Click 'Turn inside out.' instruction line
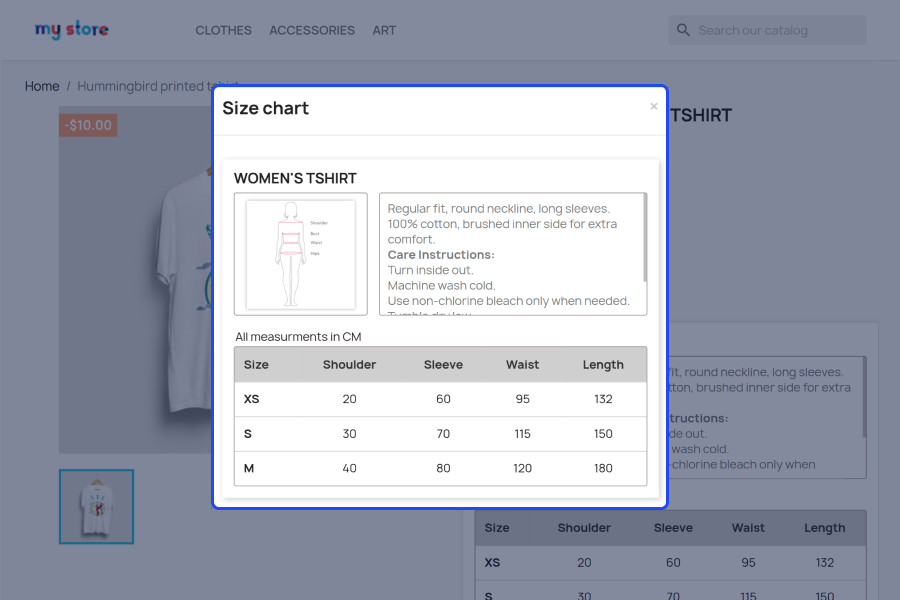This screenshot has height=600, width=900. point(430,270)
